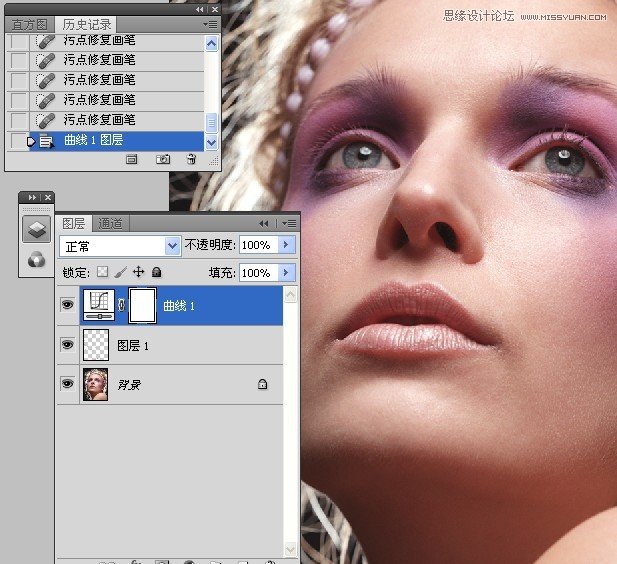617x564 pixels.
Task: Hide the 曲线 1 layer visibility eye
Action: [67, 305]
